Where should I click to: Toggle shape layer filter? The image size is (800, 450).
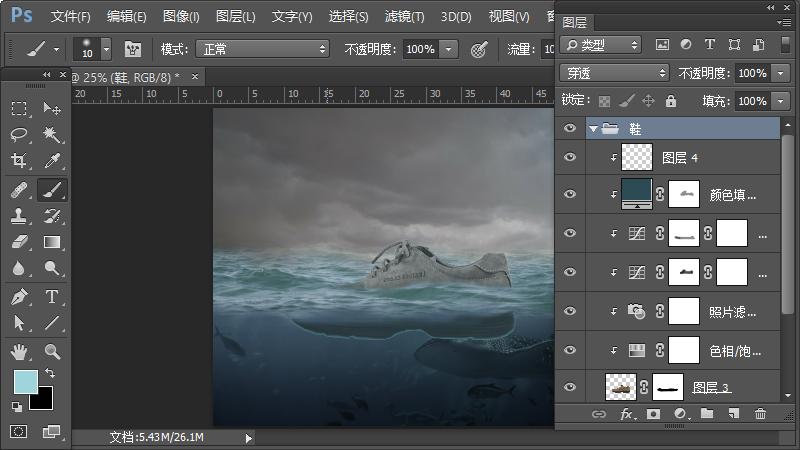(x=734, y=45)
